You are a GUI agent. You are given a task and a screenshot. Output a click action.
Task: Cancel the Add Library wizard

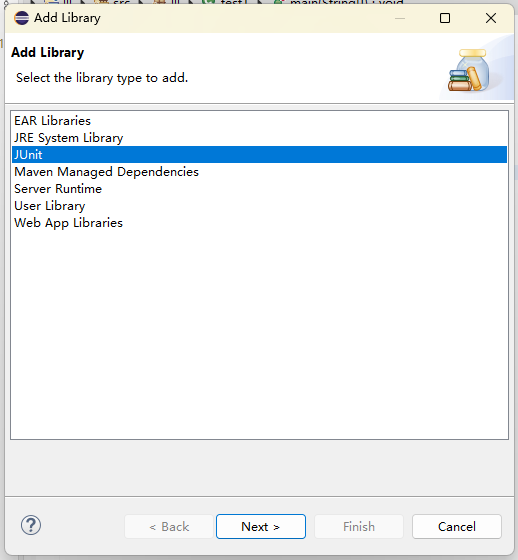click(x=457, y=526)
